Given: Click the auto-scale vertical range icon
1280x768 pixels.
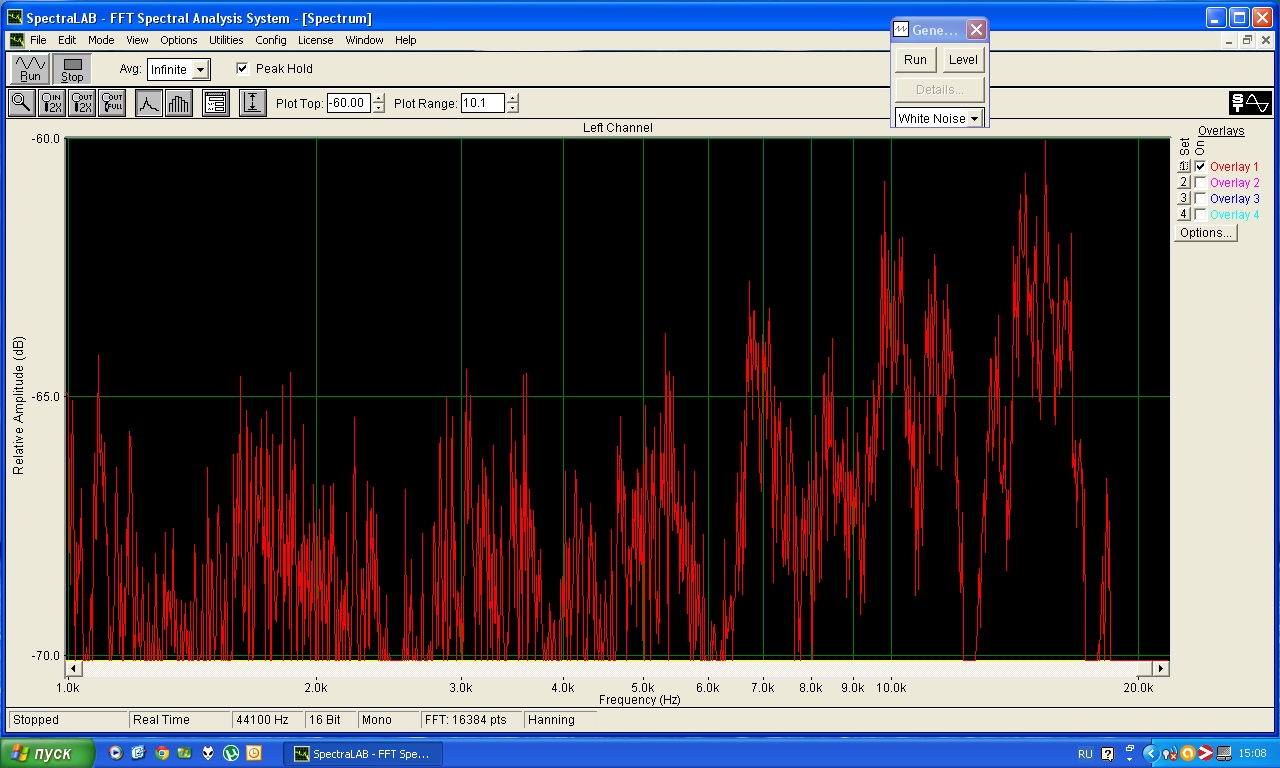Looking at the screenshot, I should (253, 103).
